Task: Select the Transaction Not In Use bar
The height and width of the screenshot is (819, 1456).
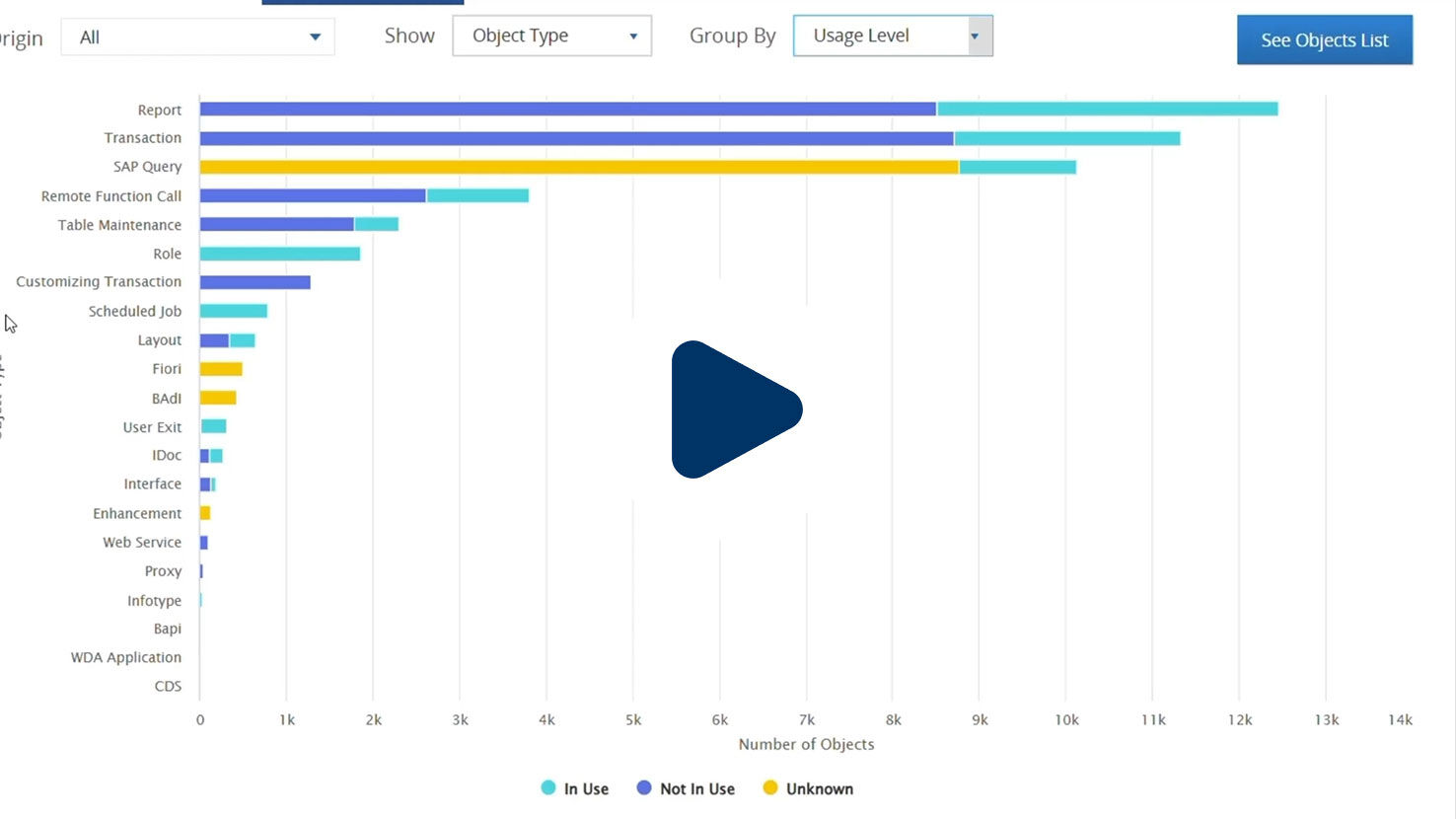Action: 577,138
